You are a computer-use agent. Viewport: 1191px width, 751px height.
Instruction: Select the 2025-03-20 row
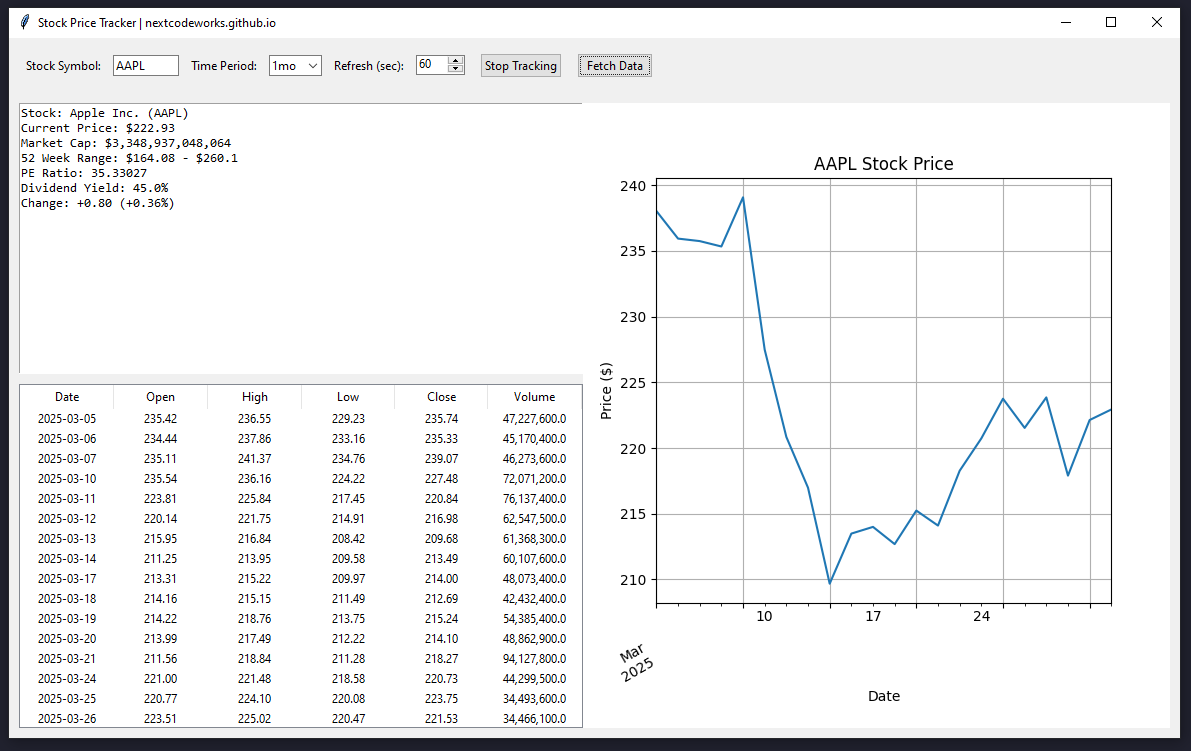301,639
